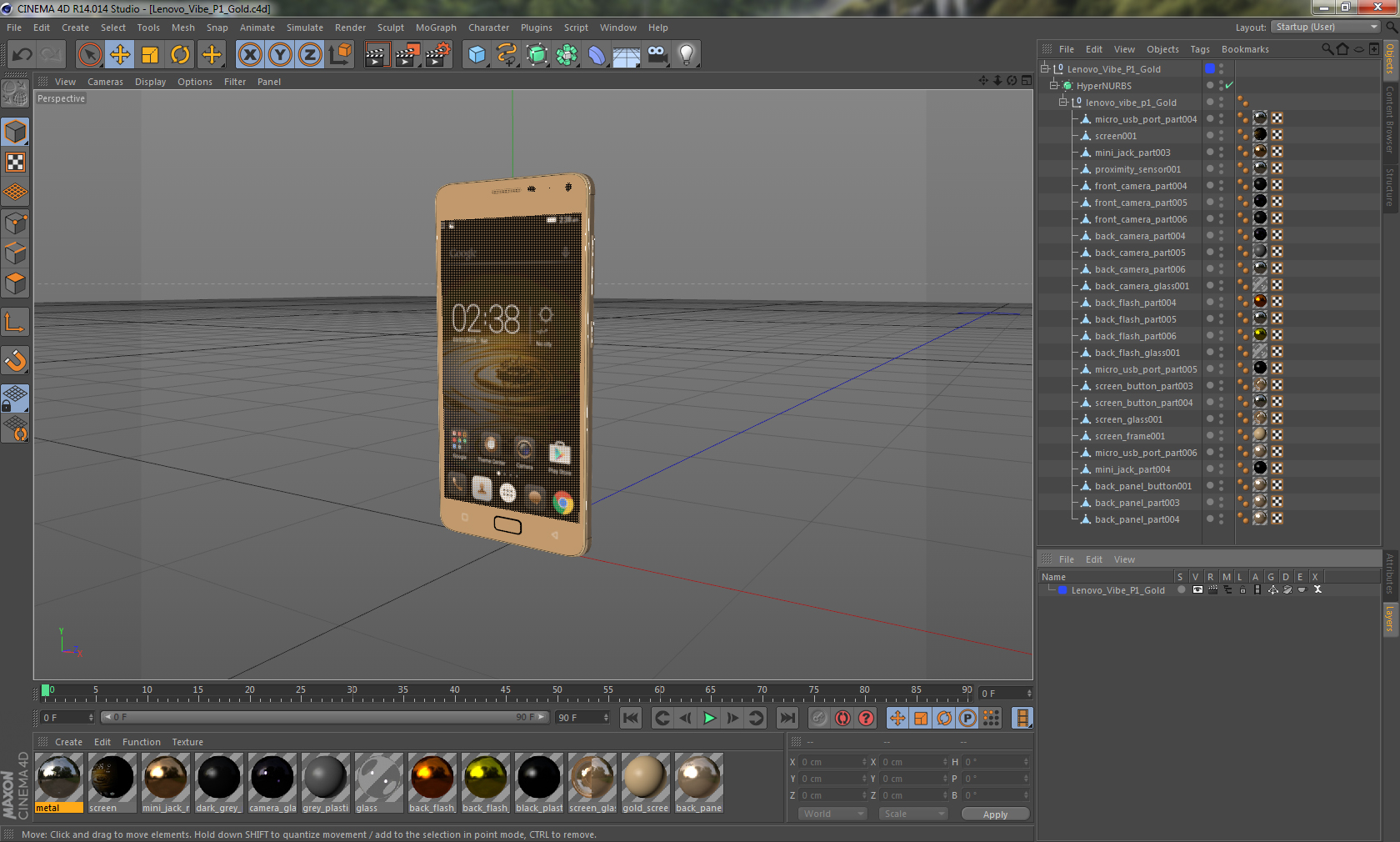Open the deformer objects icon
This screenshot has width=1400, height=842.
tap(597, 55)
